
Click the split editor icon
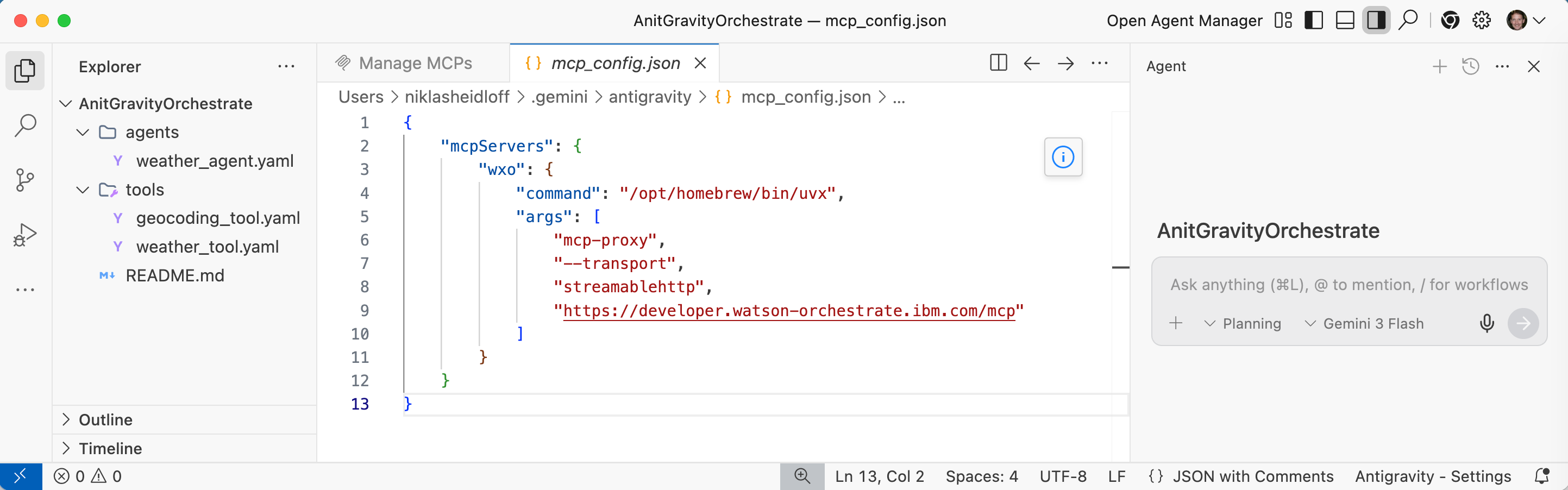click(998, 64)
